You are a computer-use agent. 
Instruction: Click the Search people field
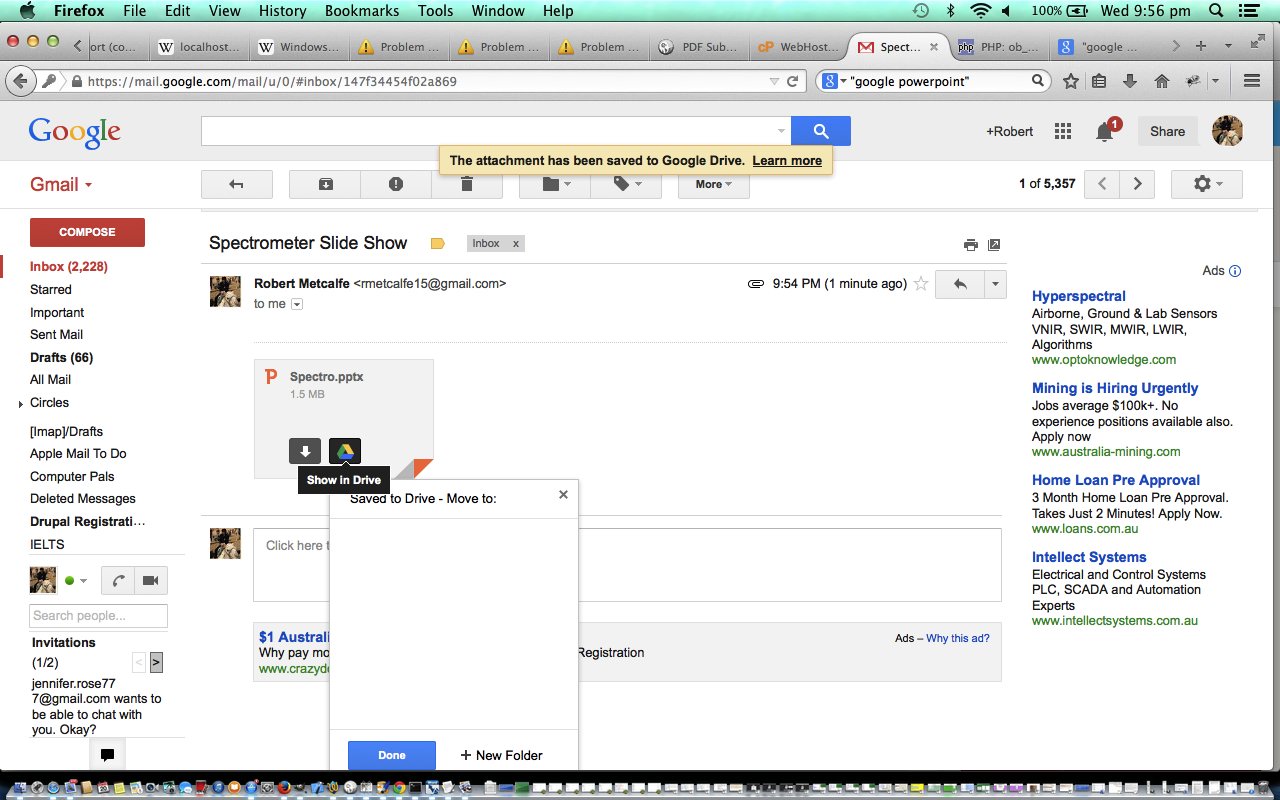[x=98, y=615]
